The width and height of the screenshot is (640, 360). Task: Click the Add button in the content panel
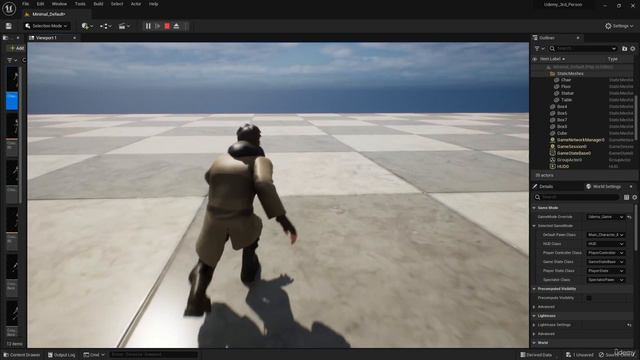point(16,48)
